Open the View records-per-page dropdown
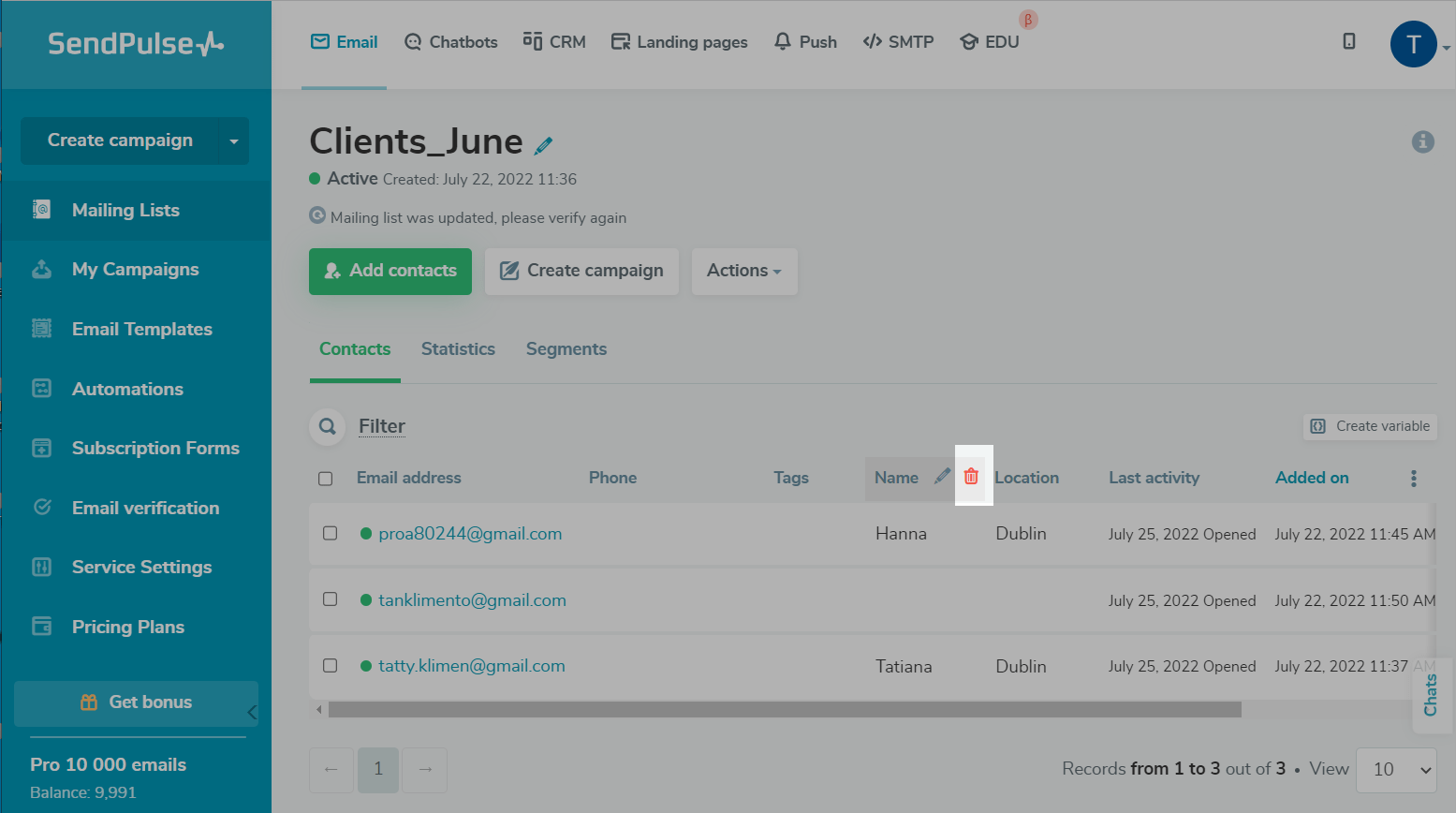 (1396, 770)
